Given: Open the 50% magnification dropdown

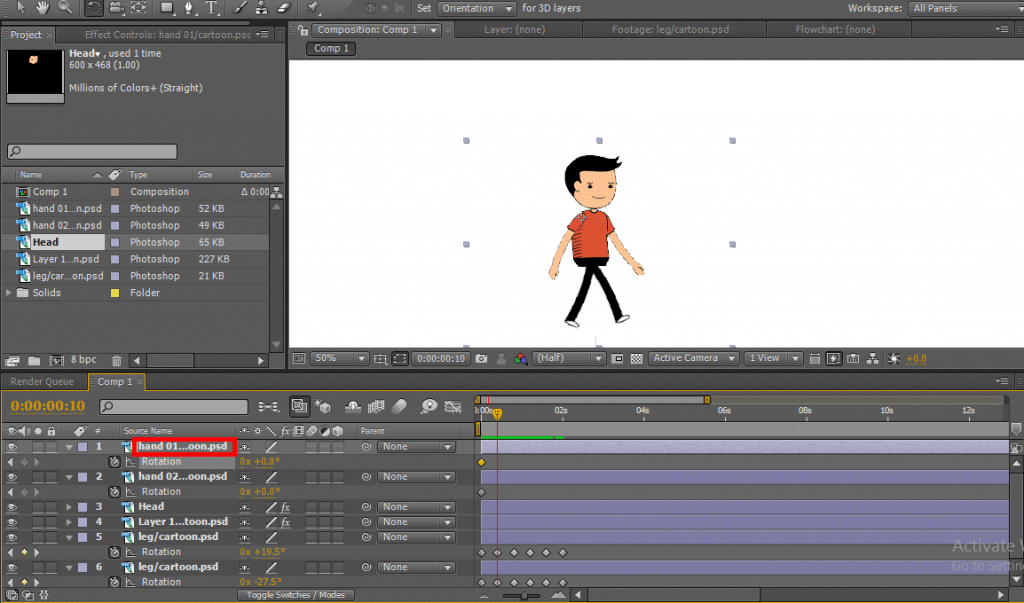Looking at the screenshot, I should (340, 358).
